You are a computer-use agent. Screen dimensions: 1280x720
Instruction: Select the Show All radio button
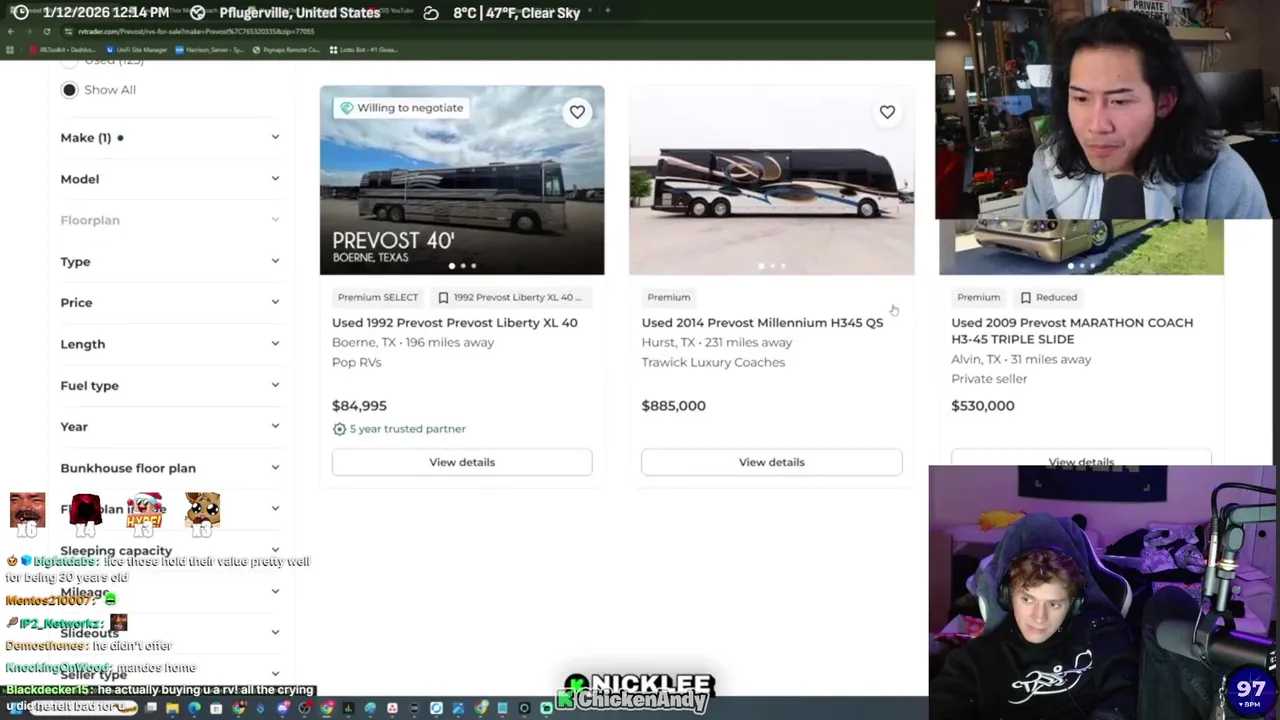coord(69,90)
